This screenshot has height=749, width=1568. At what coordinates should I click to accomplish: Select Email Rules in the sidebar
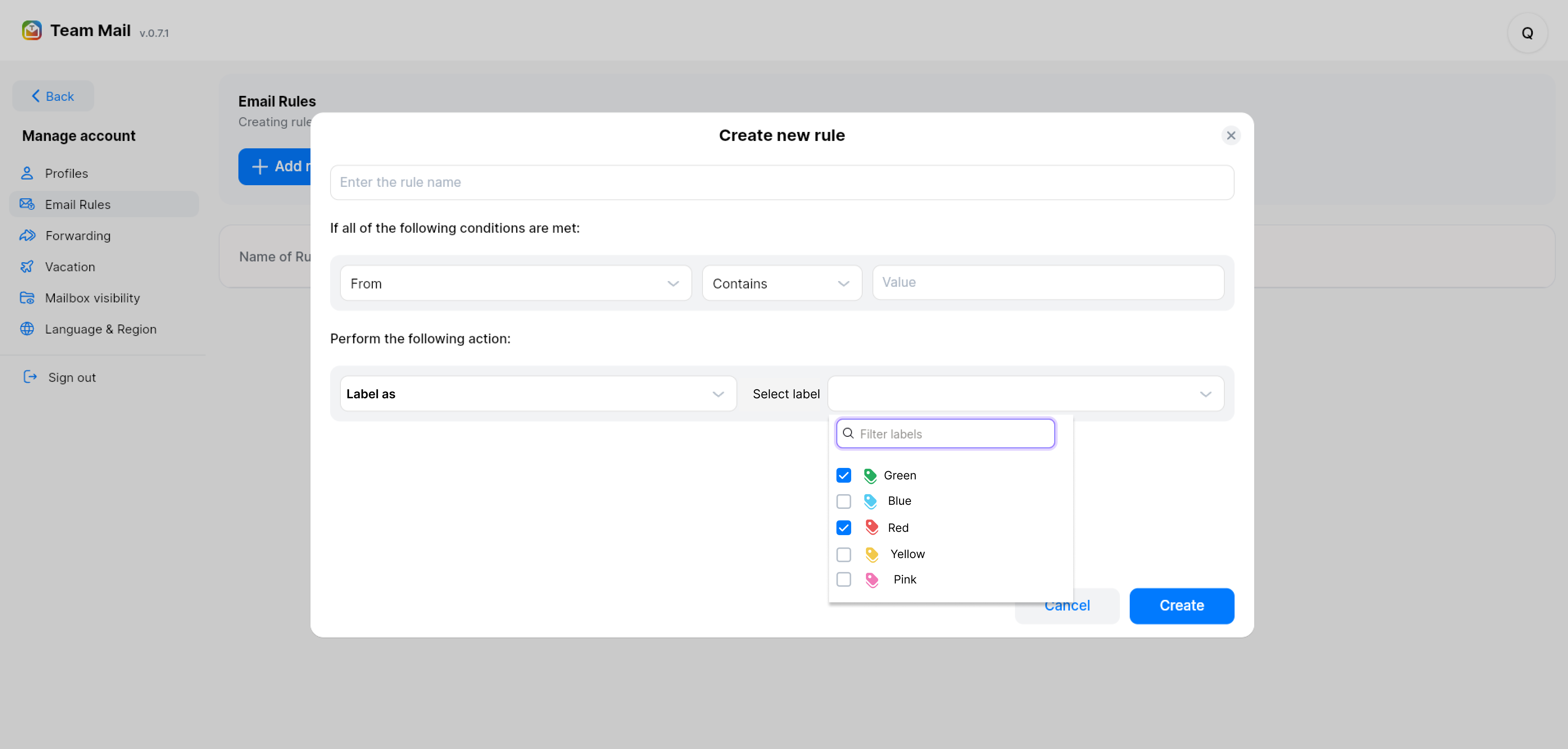(x=104, y=204)
